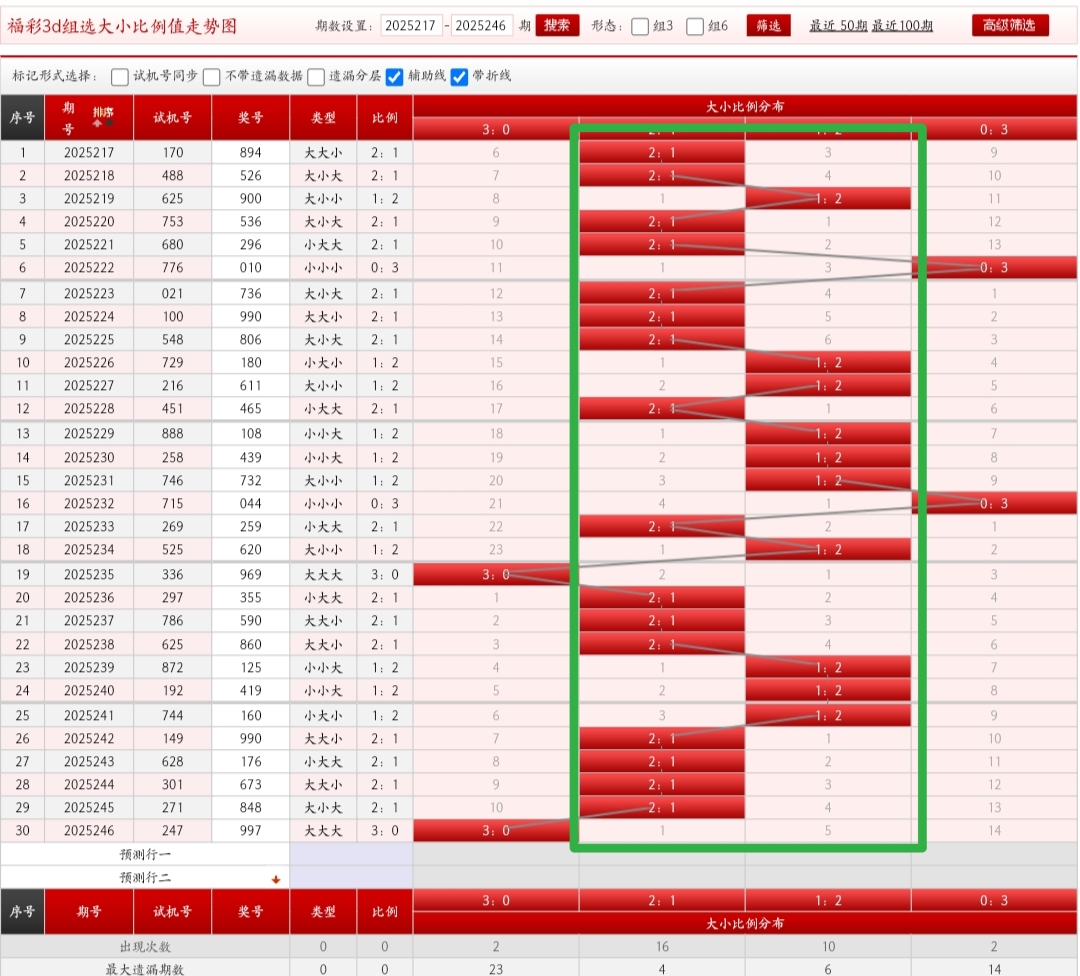Uncheck the 辅助线 checkbox
Image resolution: width=1080 pixels, height=976 pixels.
[x=395, y=77]
